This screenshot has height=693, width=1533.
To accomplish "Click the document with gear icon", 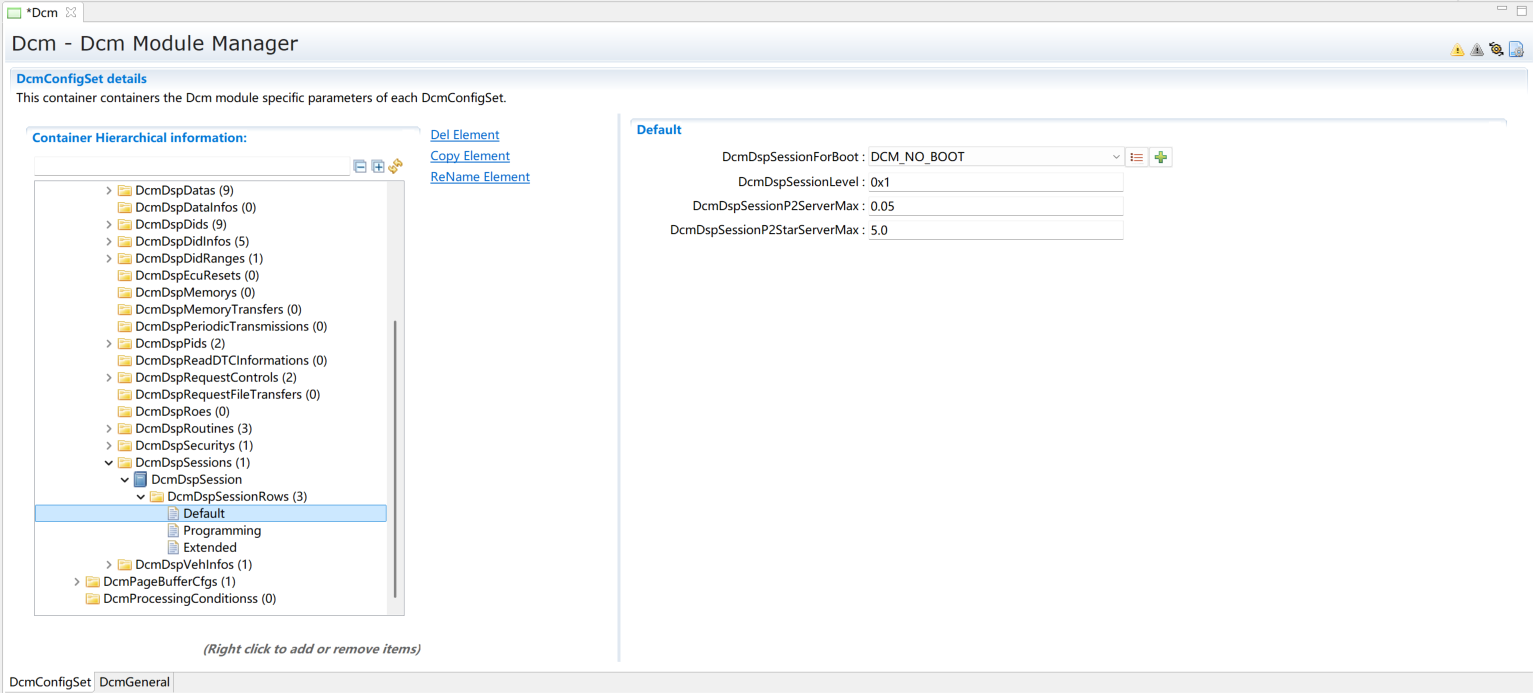I will (x=1516, y=49).
